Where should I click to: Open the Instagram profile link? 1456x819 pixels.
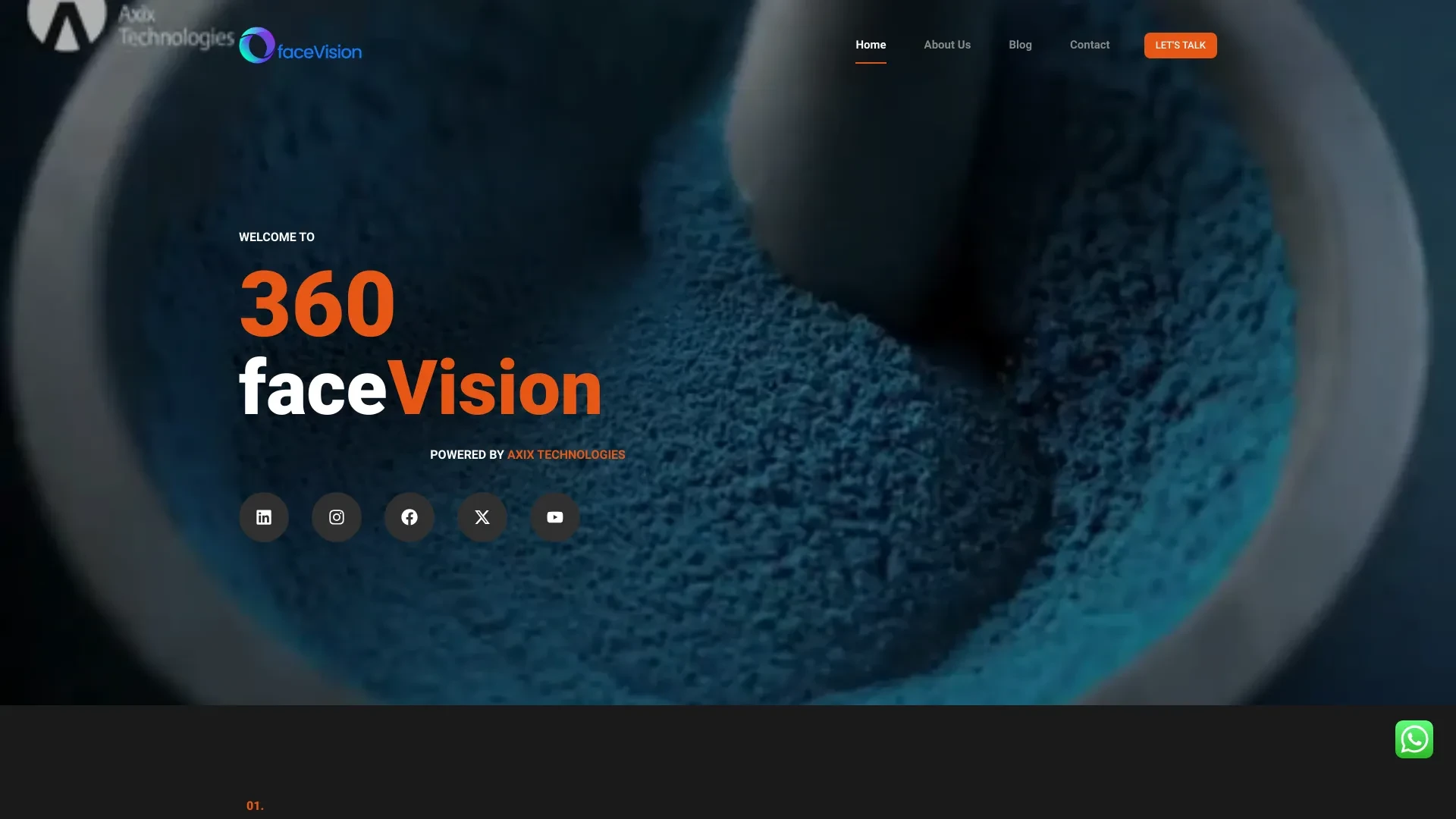point(336,517)
